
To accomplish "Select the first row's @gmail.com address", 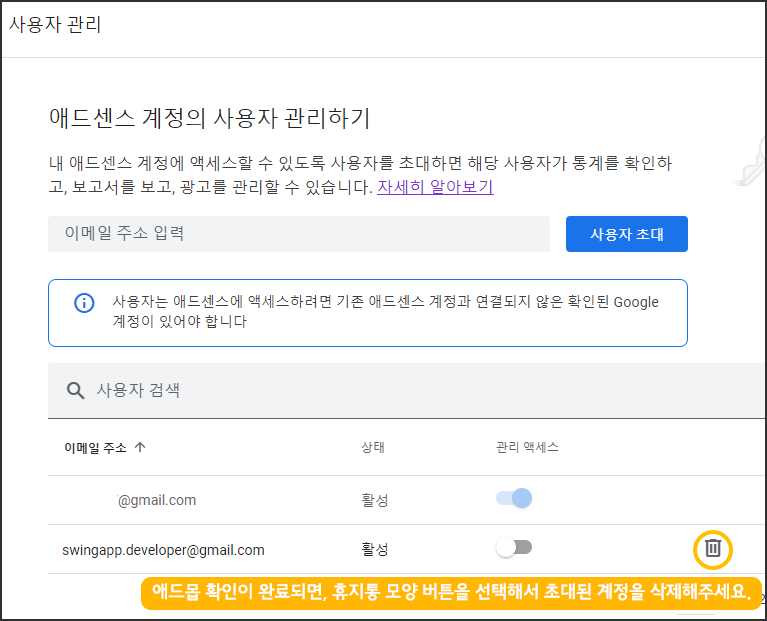I will [157, 500].
